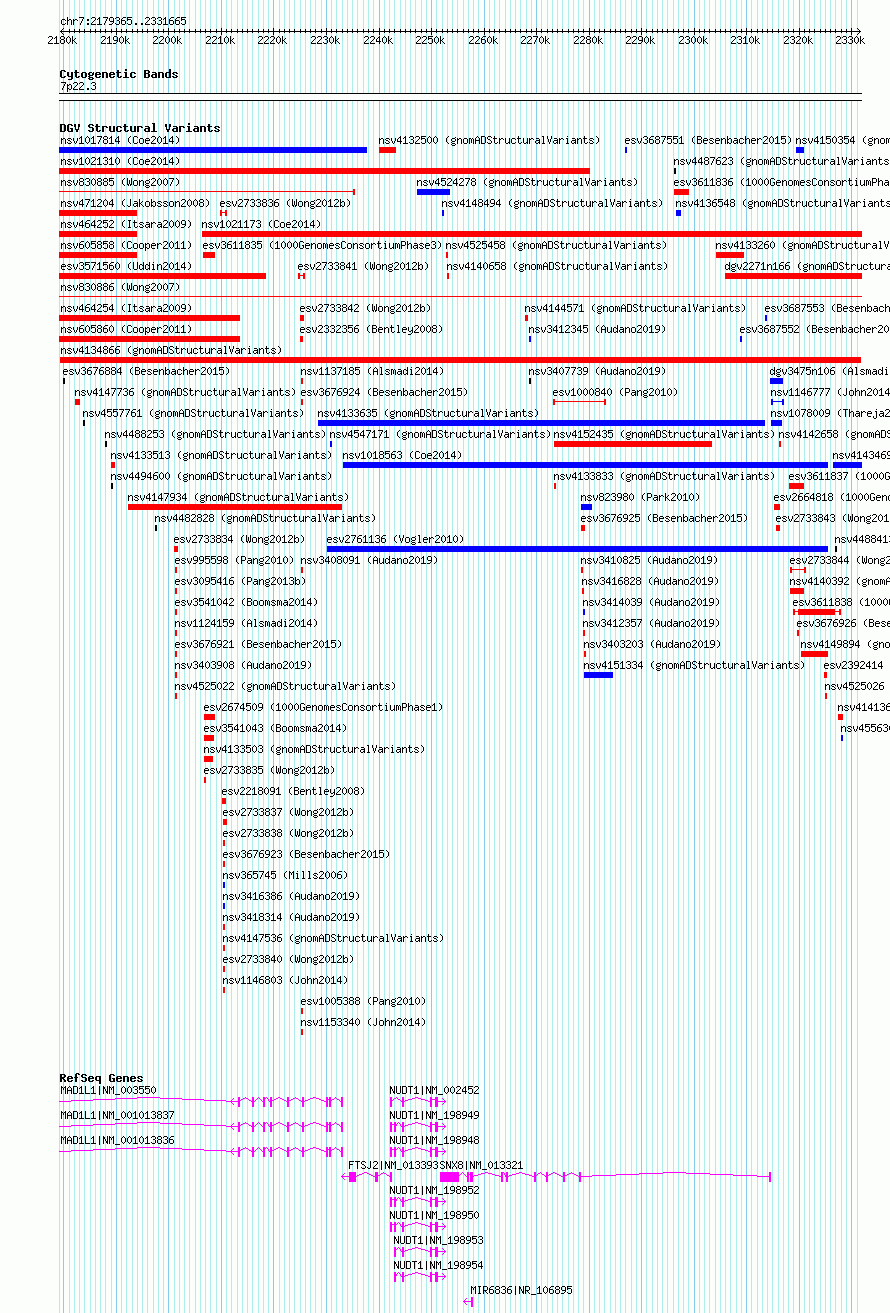This screenshot has height=1313, width=890.
Task: Open variant nsv464254 (Itsara2009)
Action: [126, 308]
